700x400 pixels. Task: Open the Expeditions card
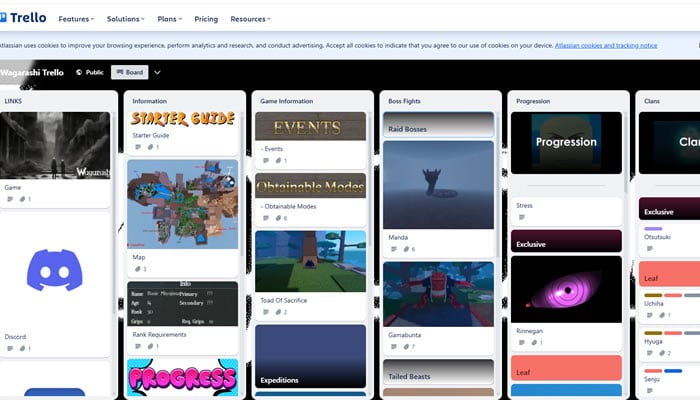coord(310,356)
